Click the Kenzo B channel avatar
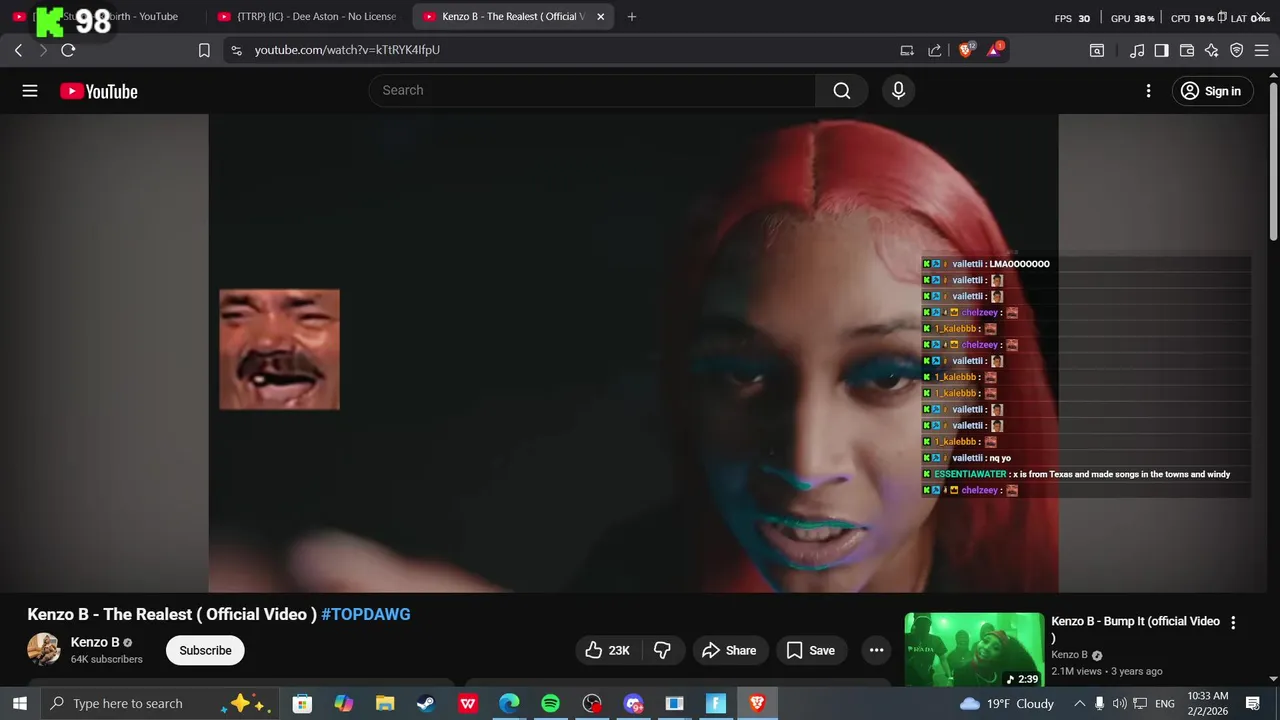This screenshot has height=720, width=1280. point(43,650)
